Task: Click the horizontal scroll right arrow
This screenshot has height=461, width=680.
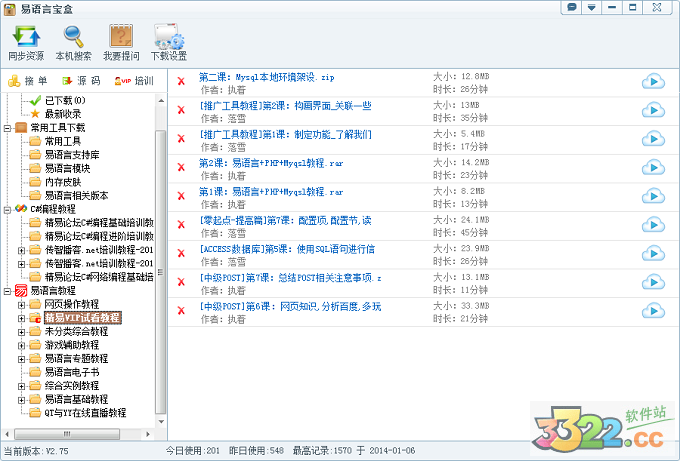Action: 148,434
